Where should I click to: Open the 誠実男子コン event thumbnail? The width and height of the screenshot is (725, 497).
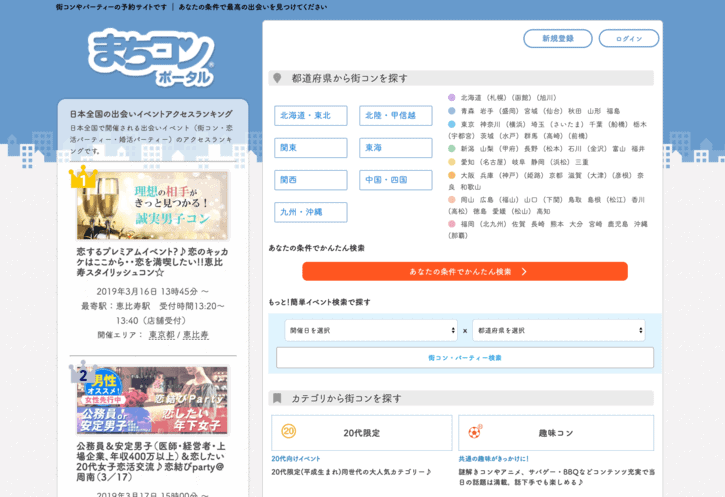click(152, 204)
